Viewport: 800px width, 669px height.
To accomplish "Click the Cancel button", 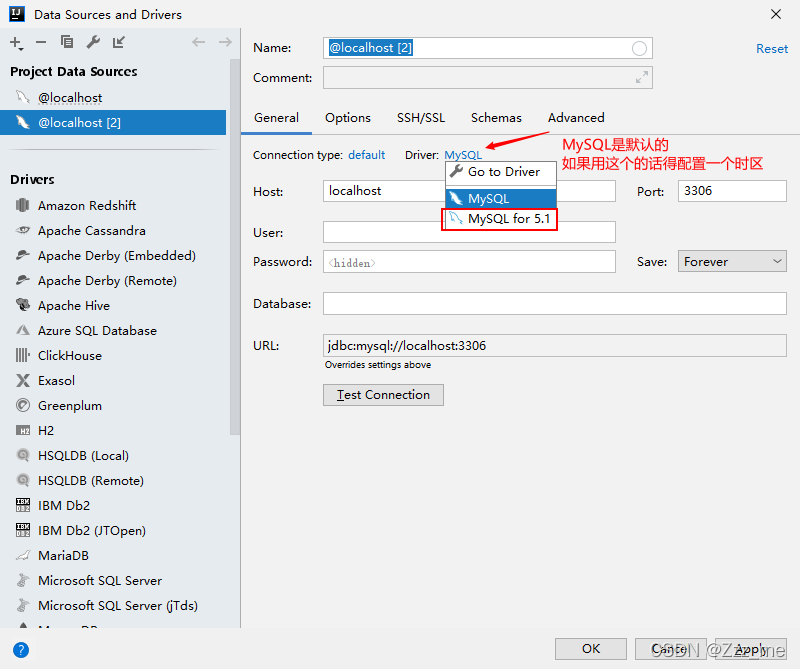I will pyautogui.click(x=670, y=649).
